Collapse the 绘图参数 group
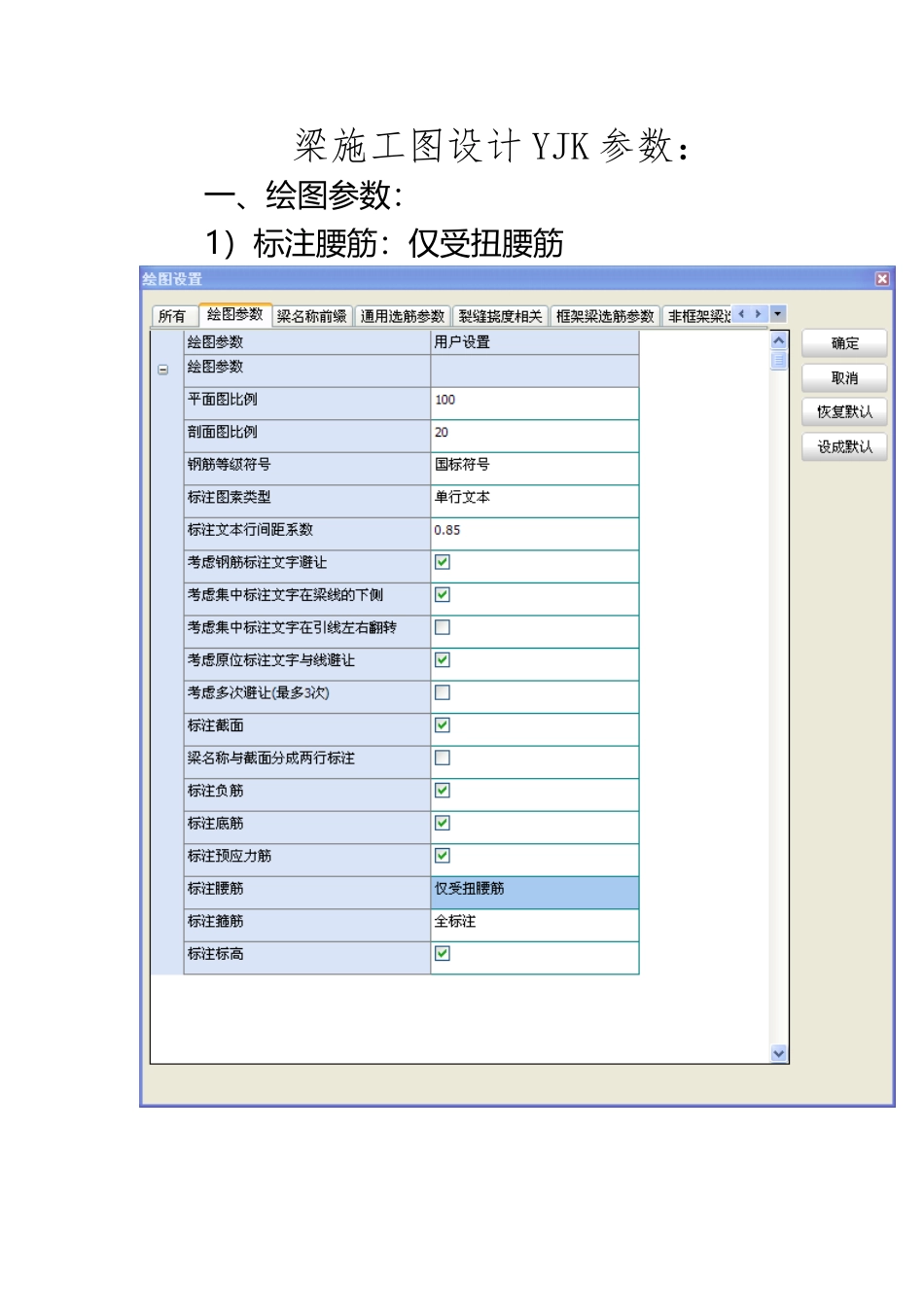 (162, 370)
